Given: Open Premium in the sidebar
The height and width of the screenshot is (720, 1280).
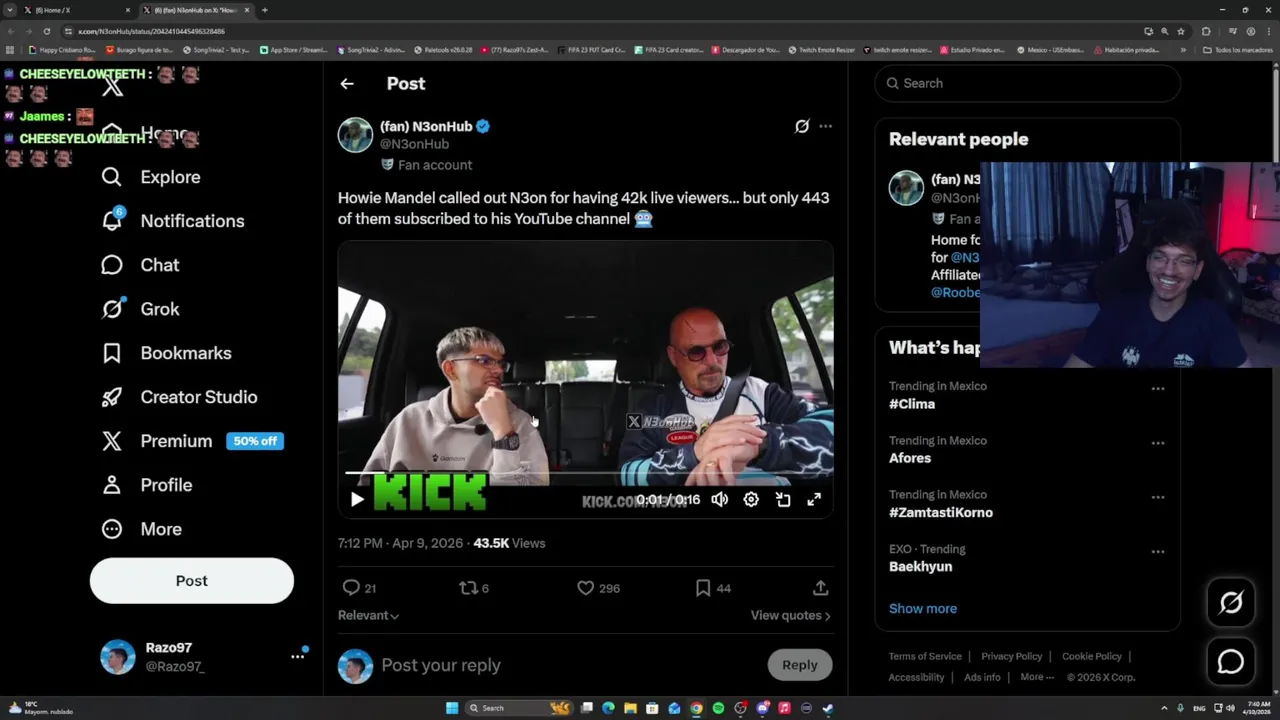Looking at the screenshot, I should (x=192, y=441).
